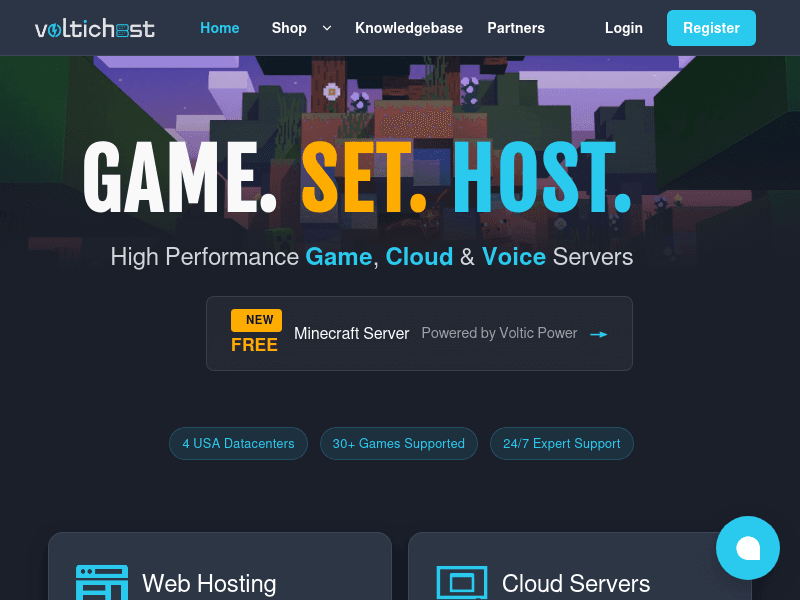Viewport: 800px width, 600px height.
Task: Open the Knowledgebase page
Action: 409,28
